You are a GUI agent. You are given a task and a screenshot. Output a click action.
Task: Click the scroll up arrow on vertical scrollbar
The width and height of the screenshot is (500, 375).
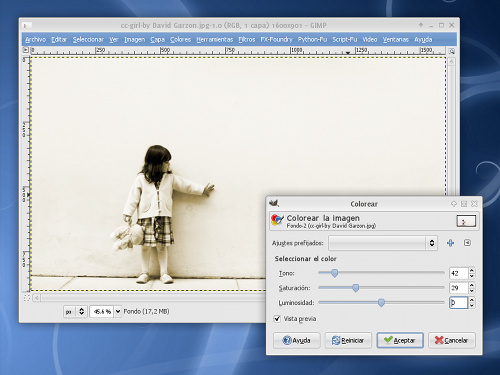451,62
